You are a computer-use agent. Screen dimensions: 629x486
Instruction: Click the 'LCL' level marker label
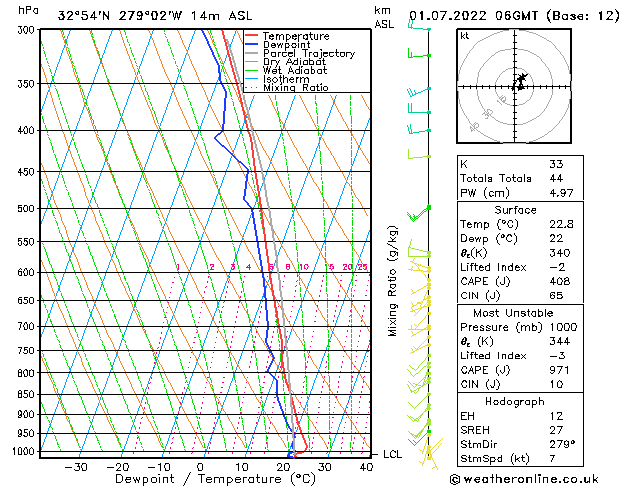392,454
